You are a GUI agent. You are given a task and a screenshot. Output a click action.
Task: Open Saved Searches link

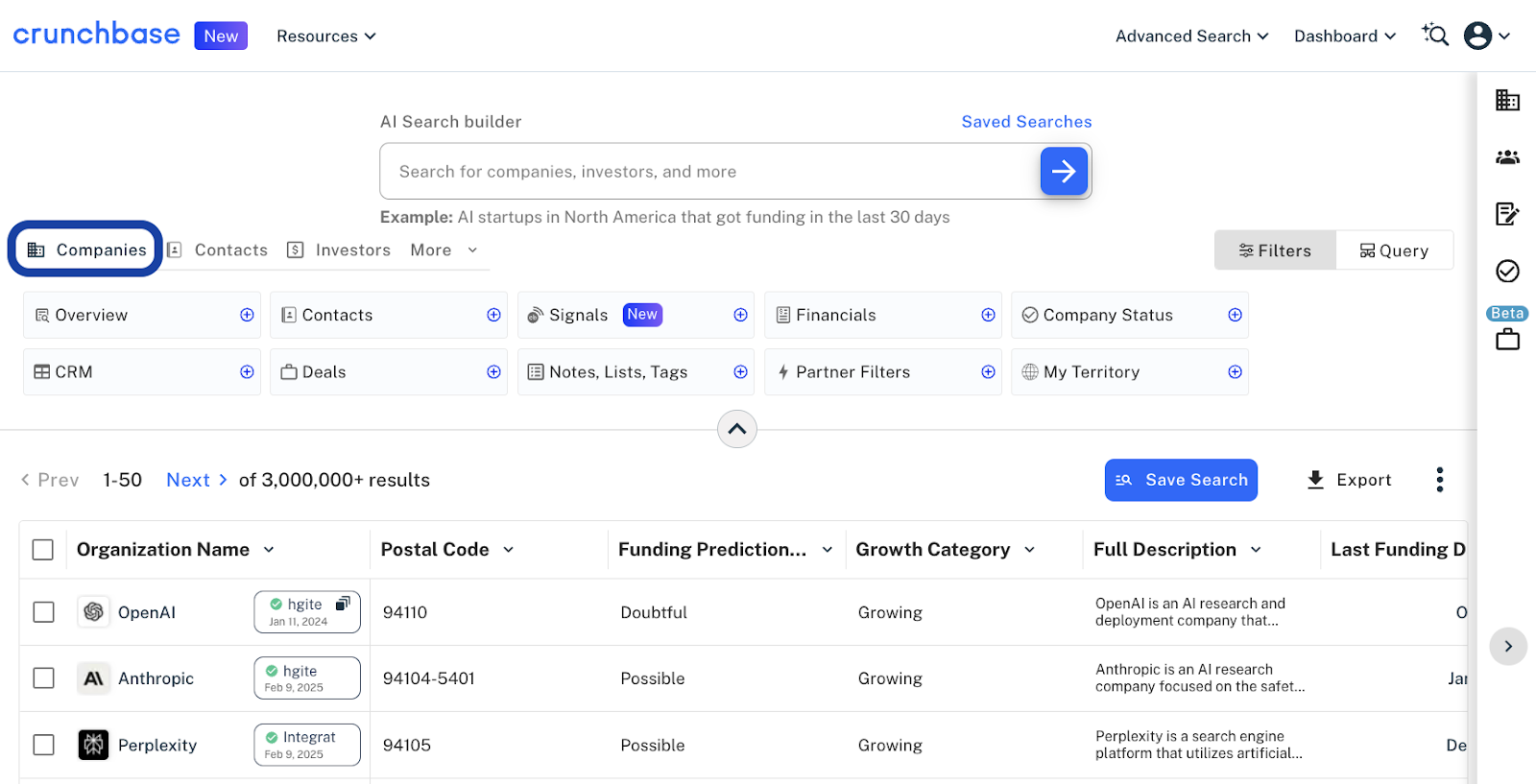(1026, 122)
